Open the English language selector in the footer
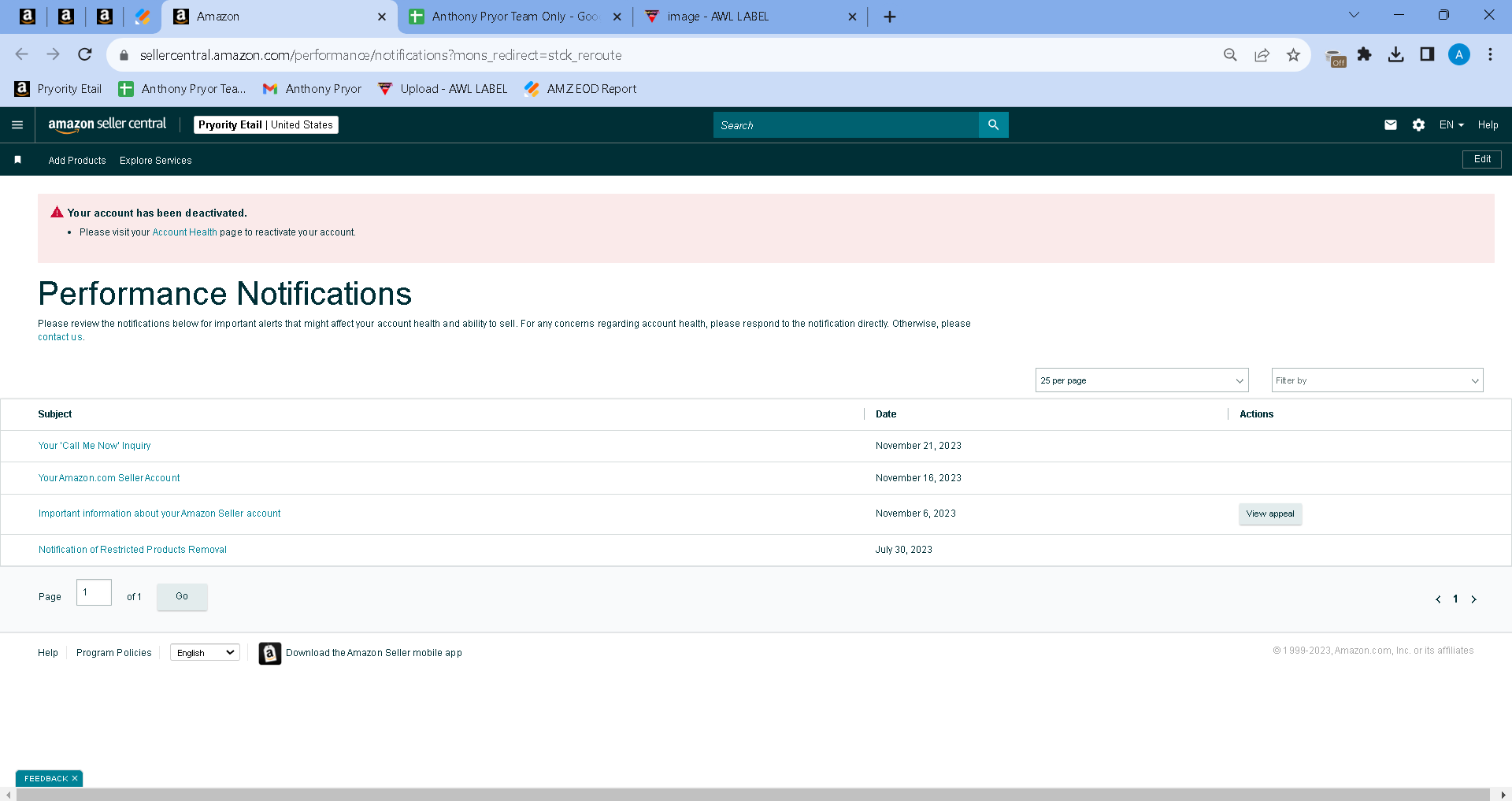 tap(206, 653)
